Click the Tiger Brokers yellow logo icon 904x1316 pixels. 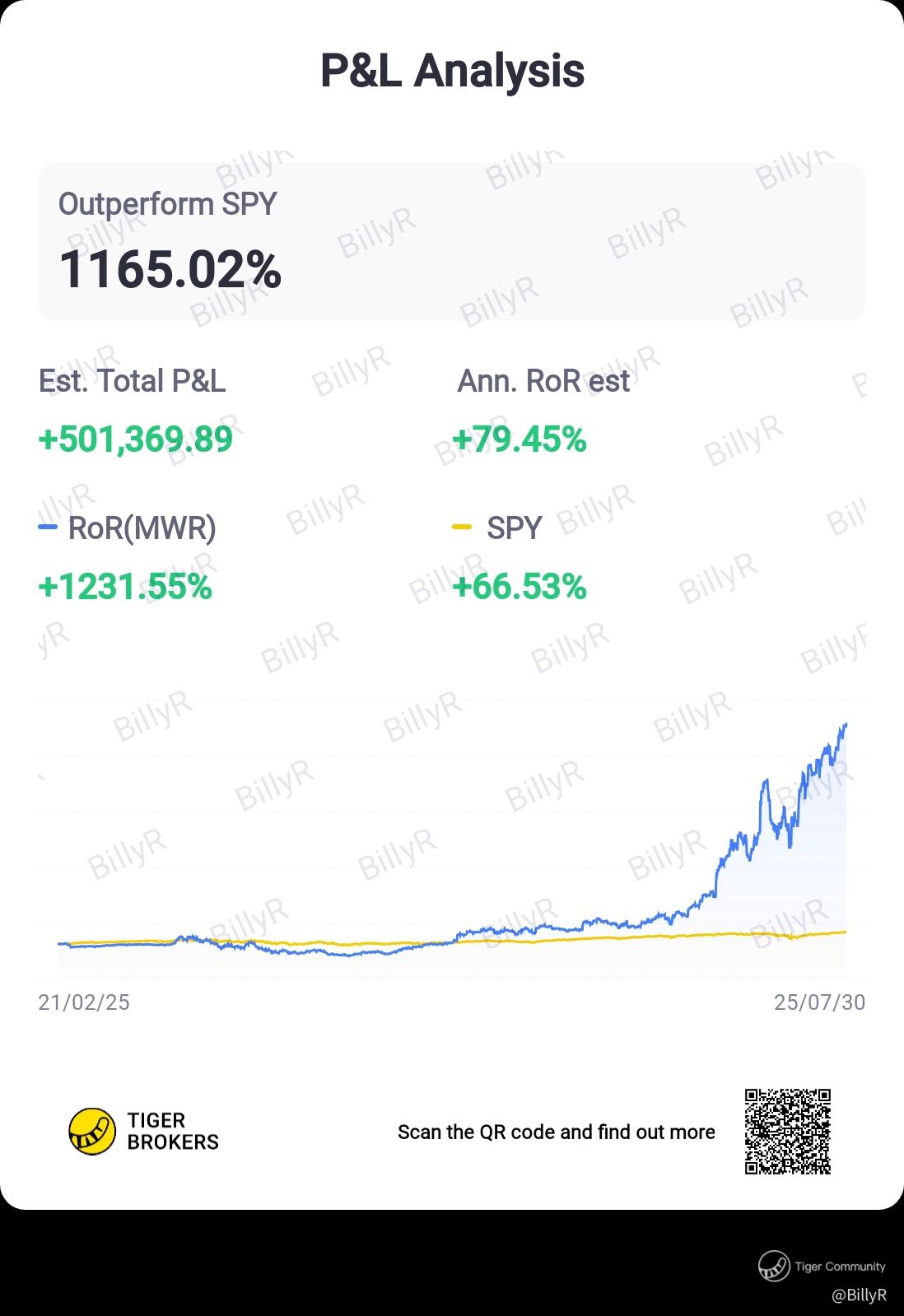click(91, 1131)
